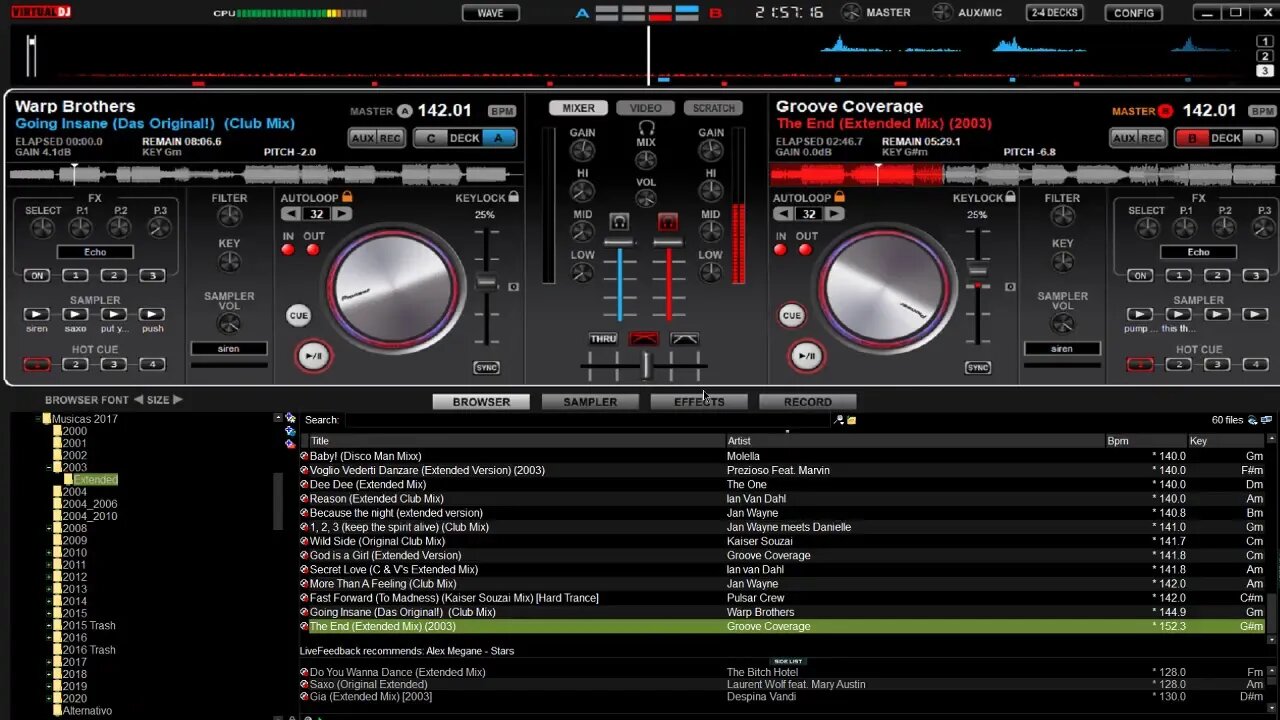Screen dimensions: 1280x720
Task: Select the THRU crossfader curve
Action: click(603, 339)
